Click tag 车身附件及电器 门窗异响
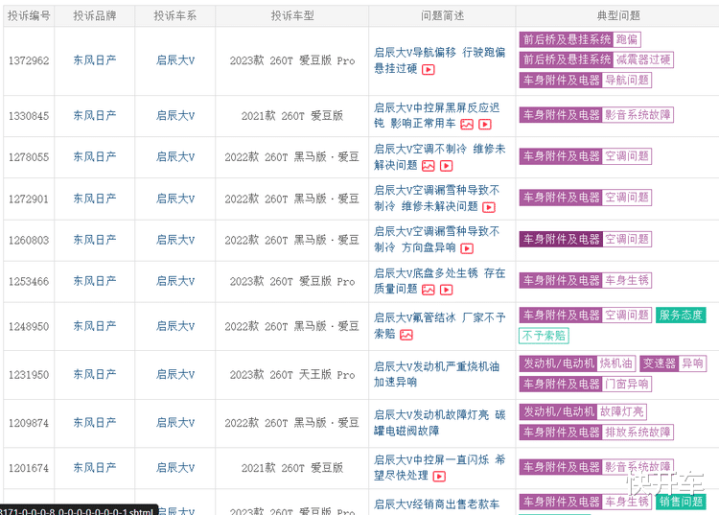719x515 pixels. (x=585, y=384)
